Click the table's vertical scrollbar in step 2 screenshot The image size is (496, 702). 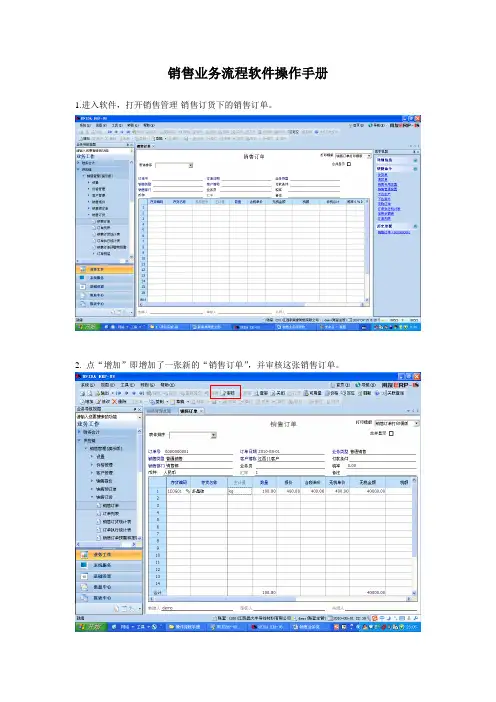coord(414,535)
